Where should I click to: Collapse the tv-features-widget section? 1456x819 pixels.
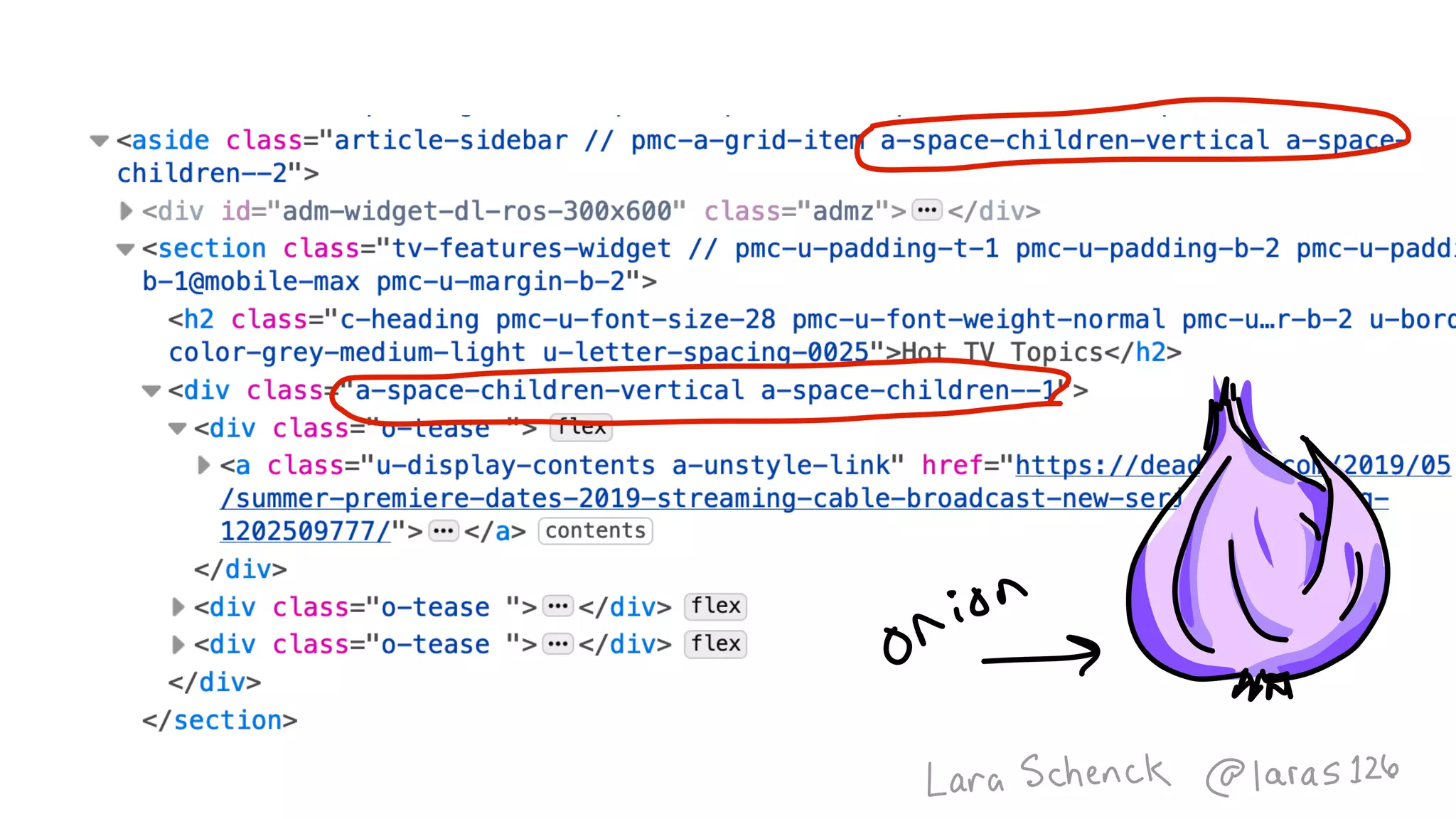pyautogui.click(x=125, y=250)
